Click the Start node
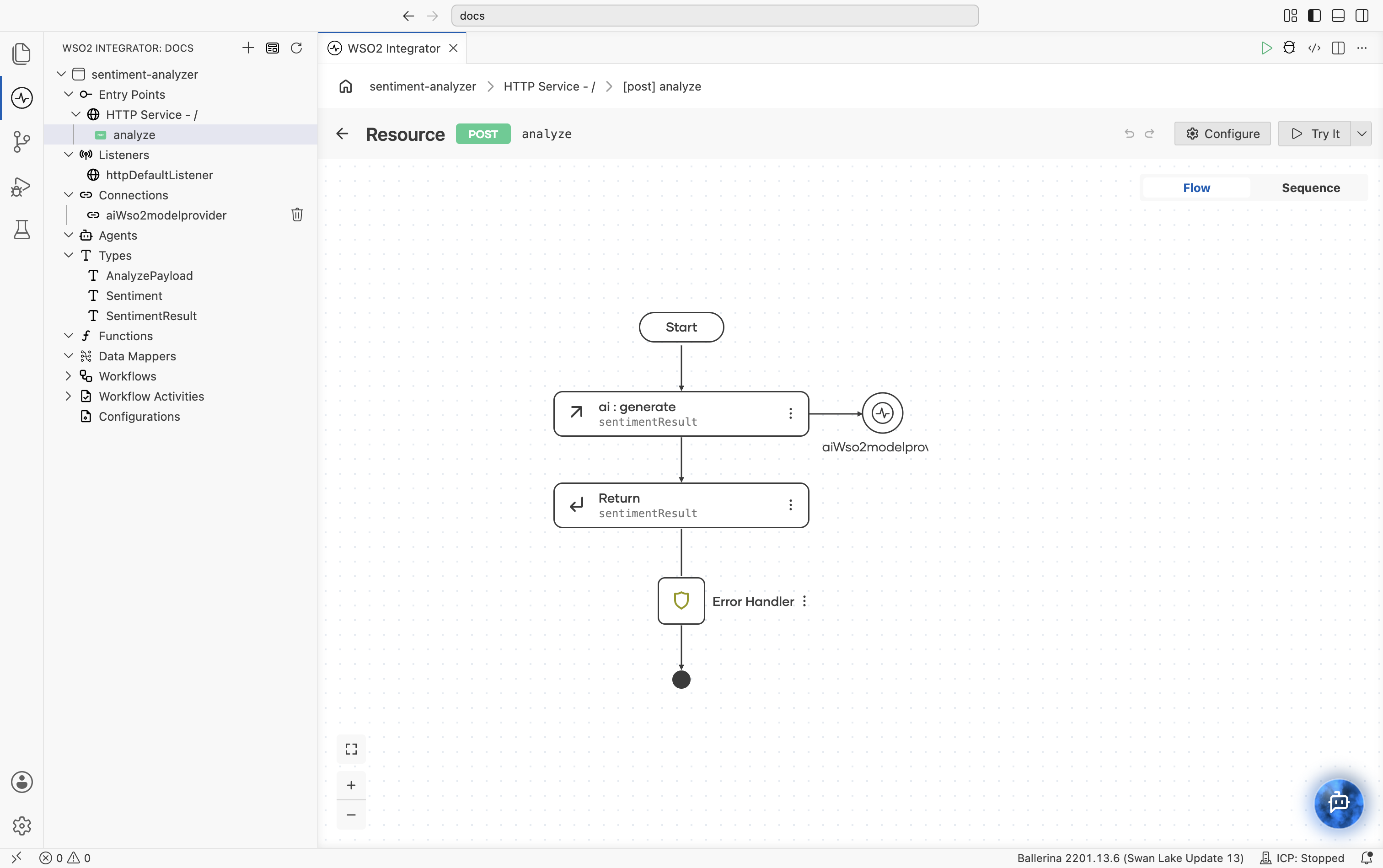 (x=681, y=327)
